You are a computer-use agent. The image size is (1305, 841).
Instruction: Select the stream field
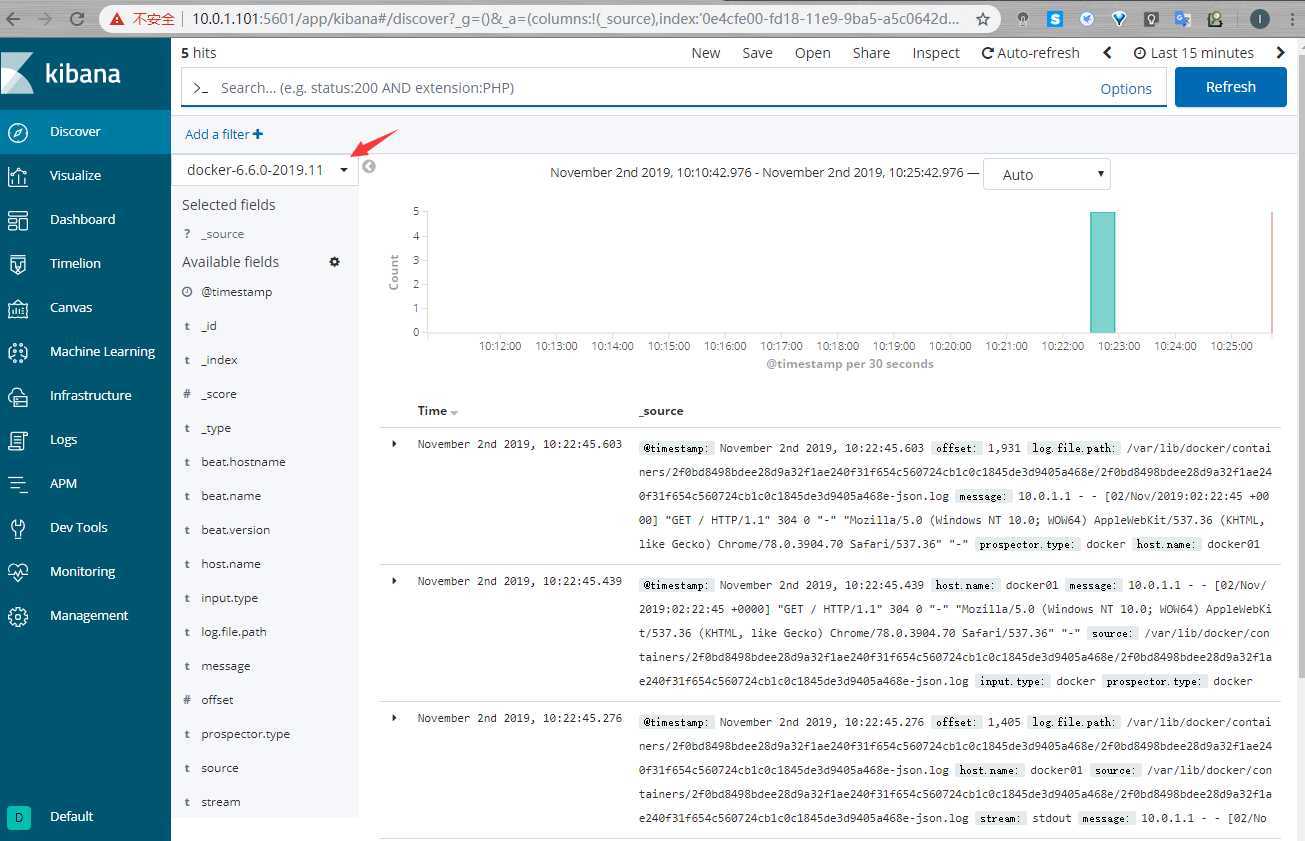pos(220,801)
